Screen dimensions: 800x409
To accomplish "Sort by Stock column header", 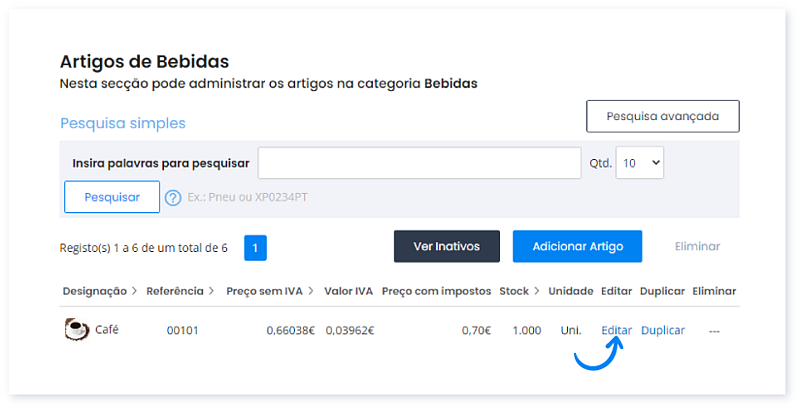I will tap(519, 291).
